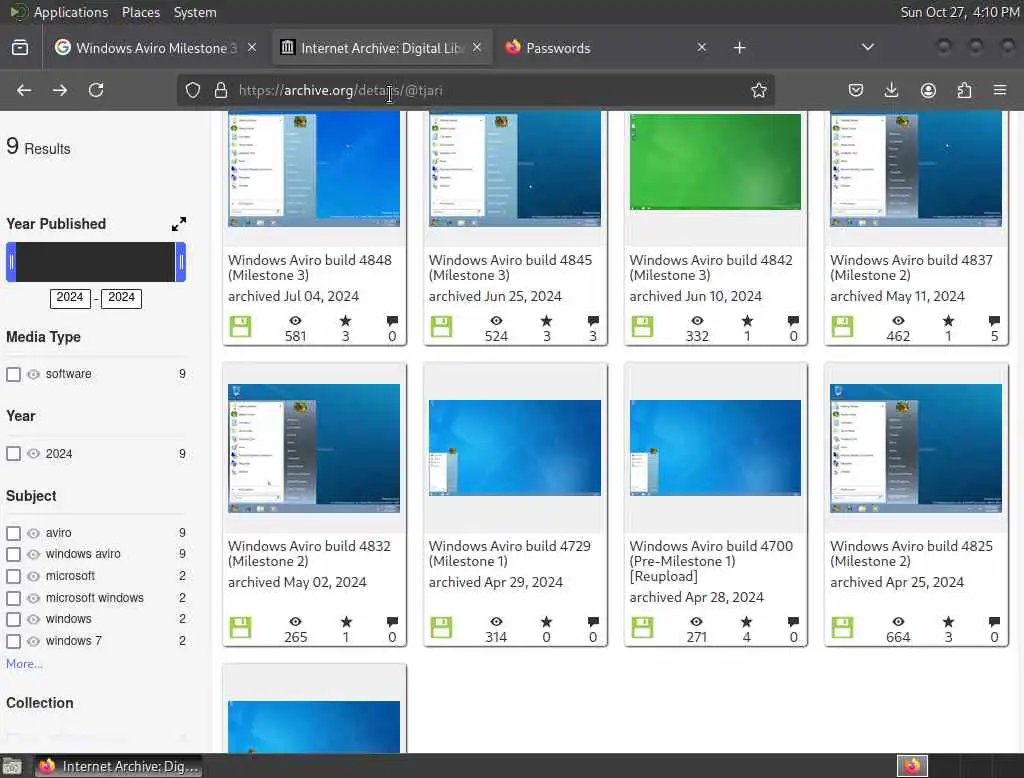Image resolution: width=1024 pixels, height=778 pixels.
Task: Check the software media type filter
Action: [13, 374]
